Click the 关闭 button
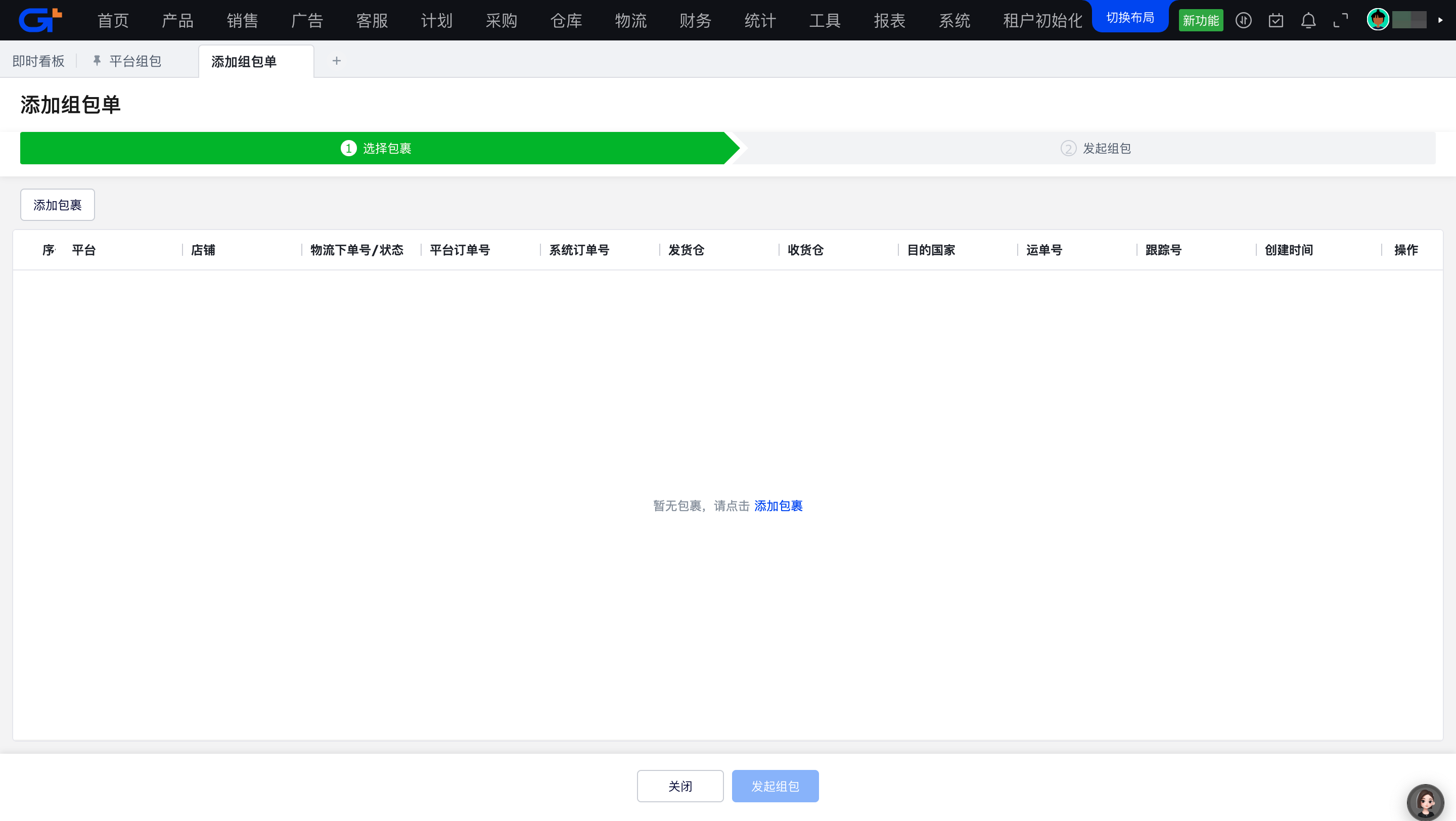 coord(680,786)
